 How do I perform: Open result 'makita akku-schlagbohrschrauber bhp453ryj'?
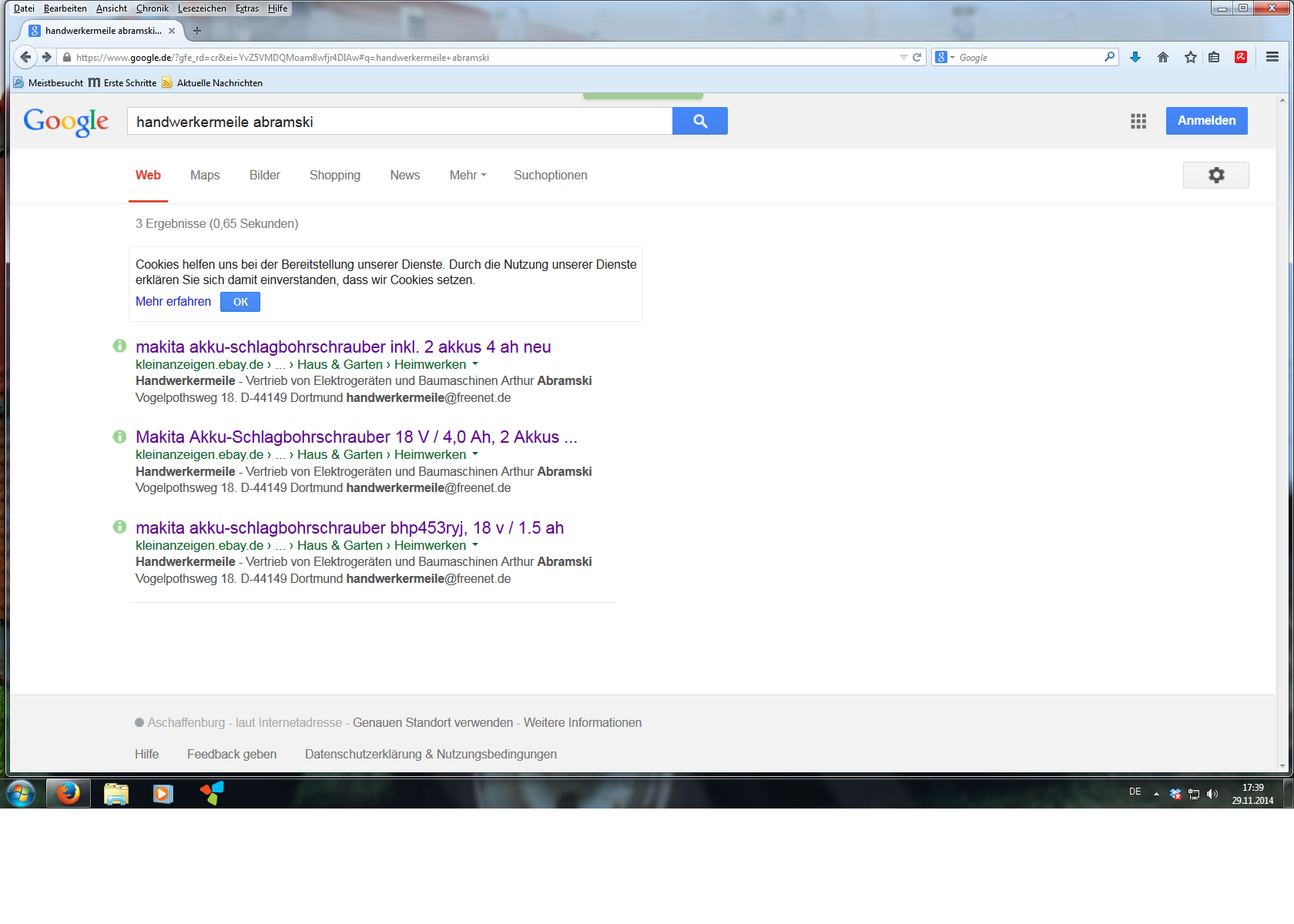[350, 527]
